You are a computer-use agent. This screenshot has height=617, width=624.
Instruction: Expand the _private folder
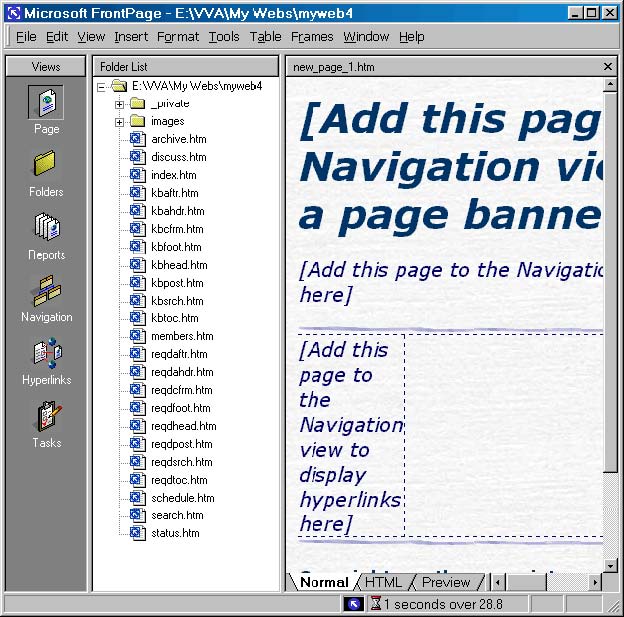(120, 104)
